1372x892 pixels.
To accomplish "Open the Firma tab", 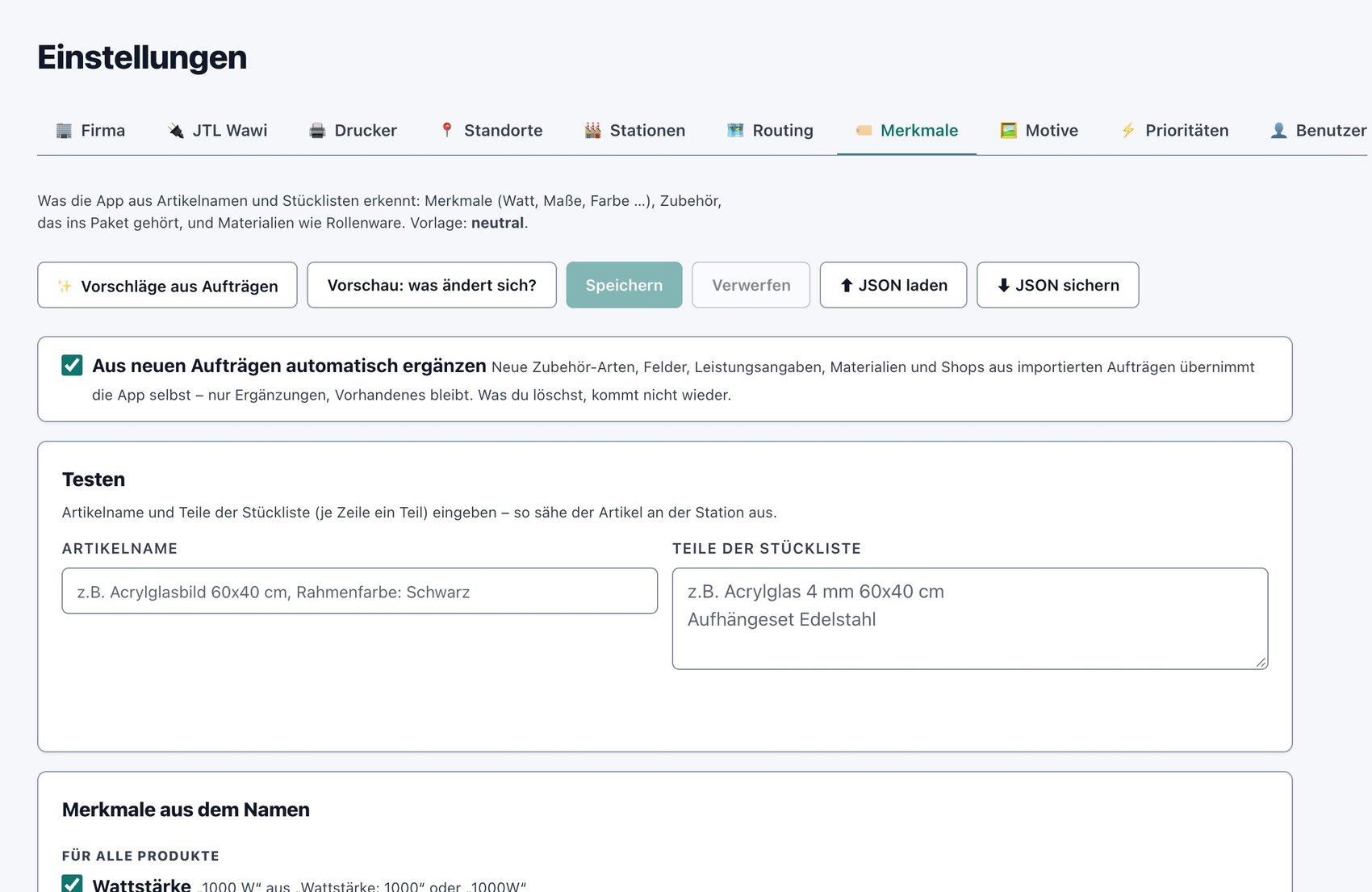I will coord(90,131).
